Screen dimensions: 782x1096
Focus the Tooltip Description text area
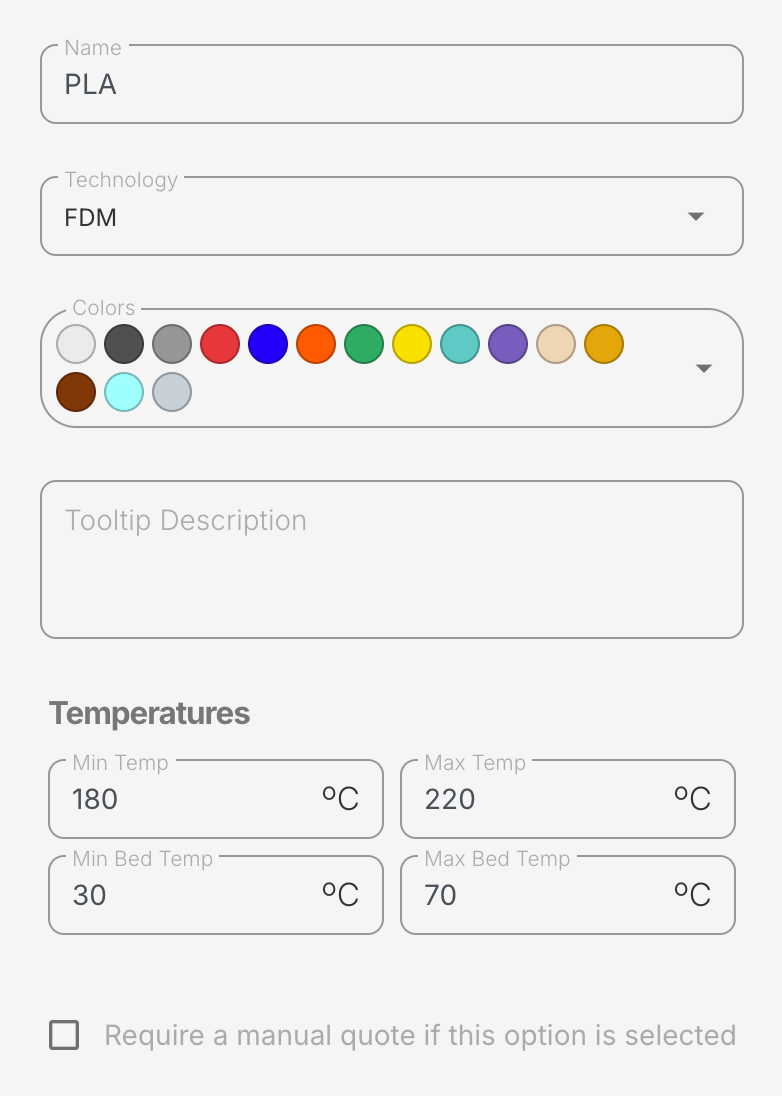coord(391,559)
